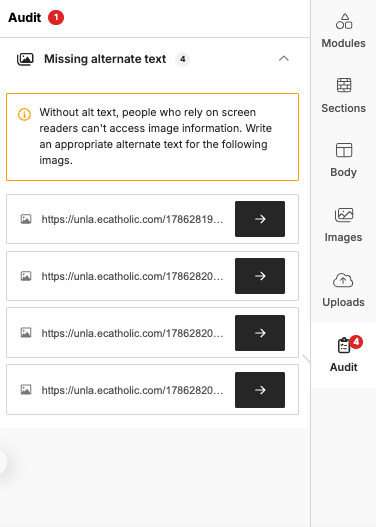Screen dimensions: 376x527
Task: Open the Sections panel icon
Action: [x=344, y=85]
